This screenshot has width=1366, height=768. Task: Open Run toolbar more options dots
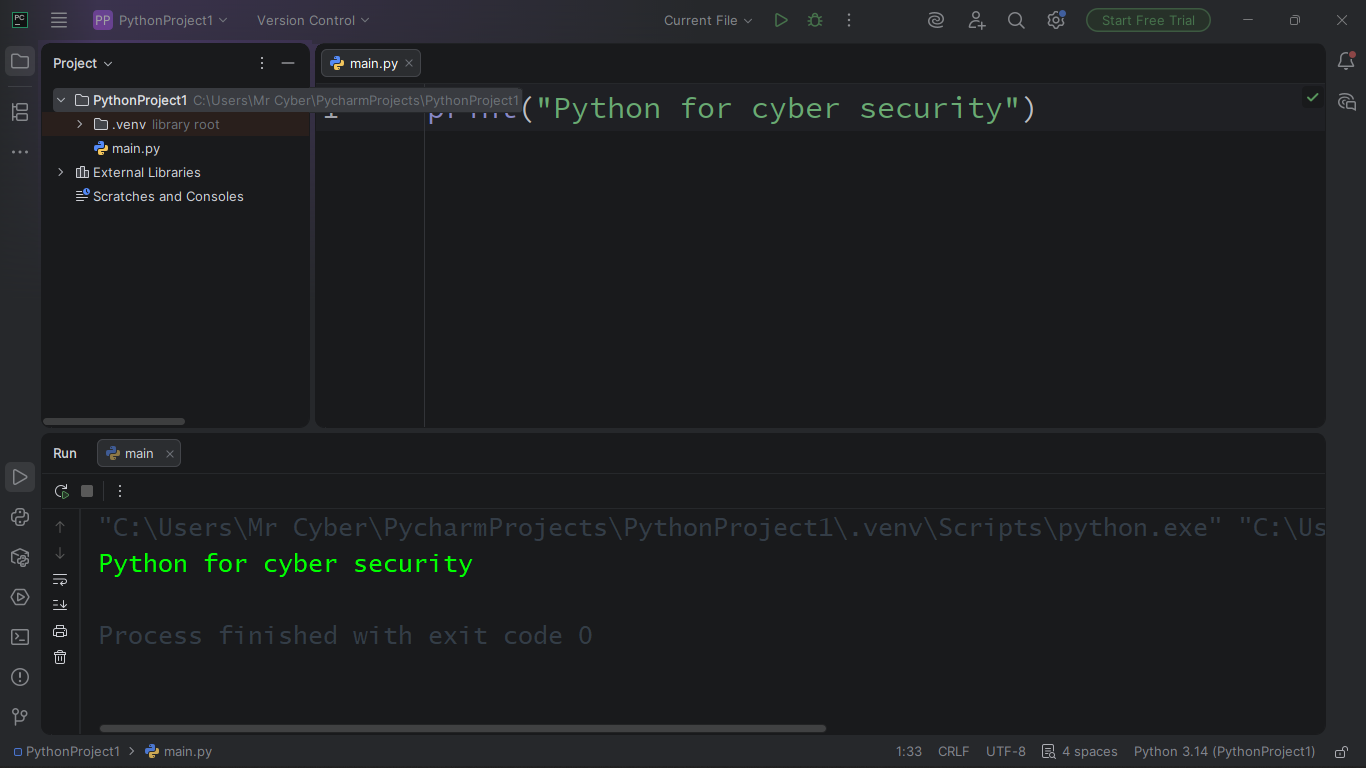[120, 491]
